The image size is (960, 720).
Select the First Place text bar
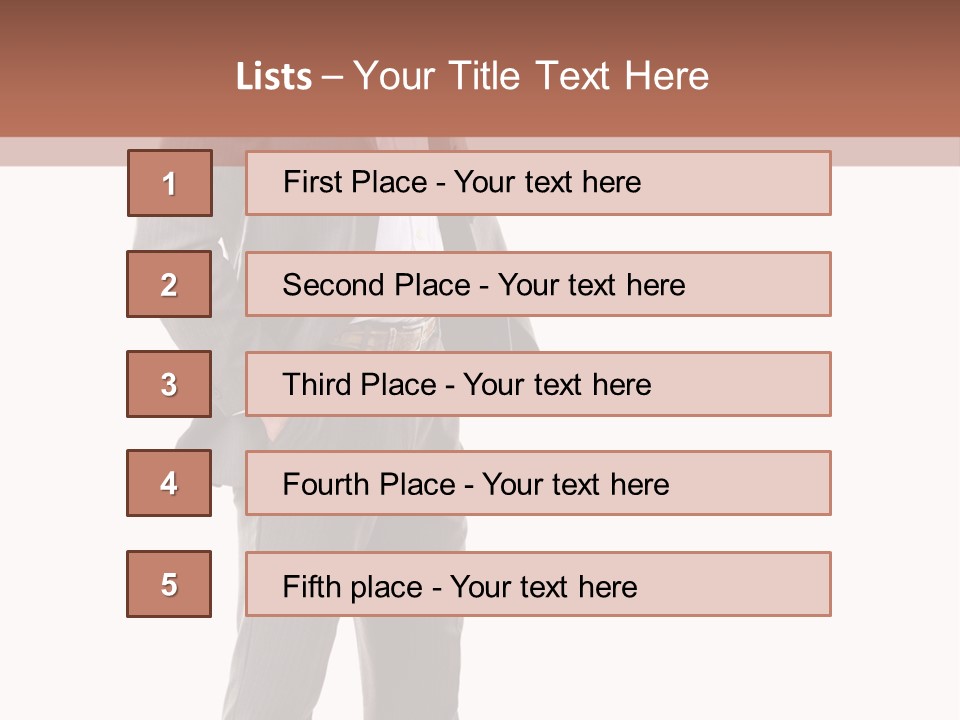pos(538,183)
